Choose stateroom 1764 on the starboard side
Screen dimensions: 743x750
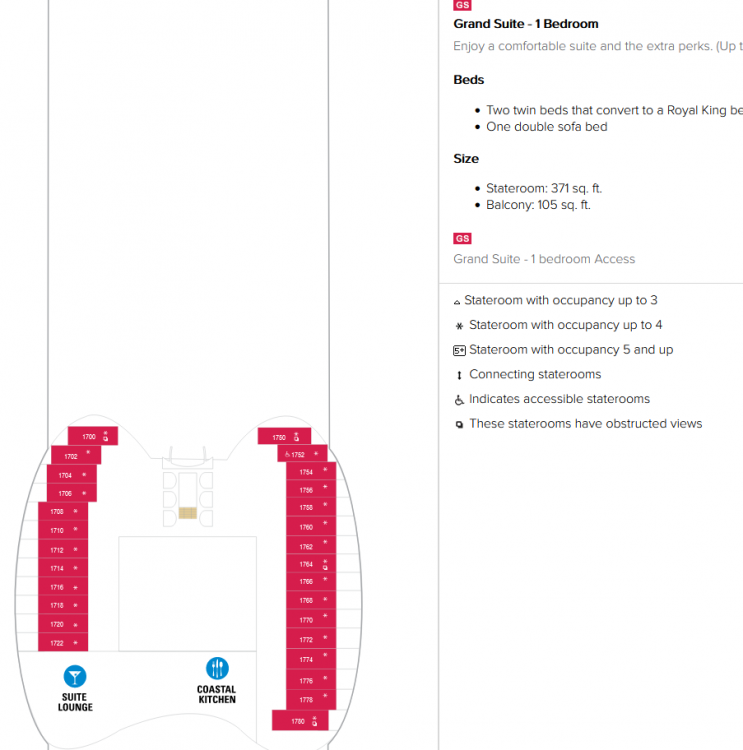pyautogui.click(x=311, y=563)
